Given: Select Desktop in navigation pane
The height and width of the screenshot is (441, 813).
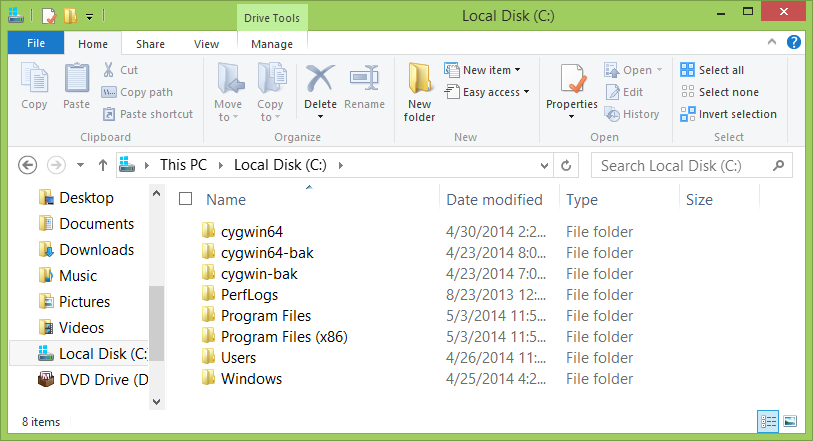Looking at the screenshot, I should 76,197.
